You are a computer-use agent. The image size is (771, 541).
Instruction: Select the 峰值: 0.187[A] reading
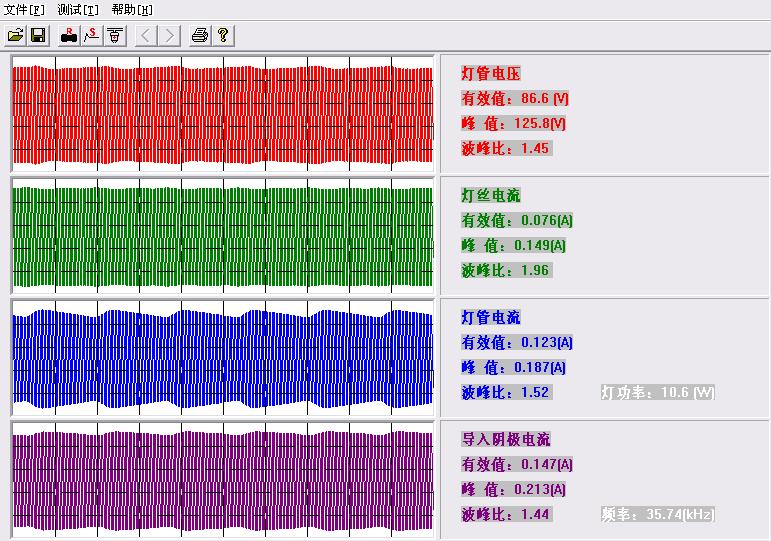513,367
